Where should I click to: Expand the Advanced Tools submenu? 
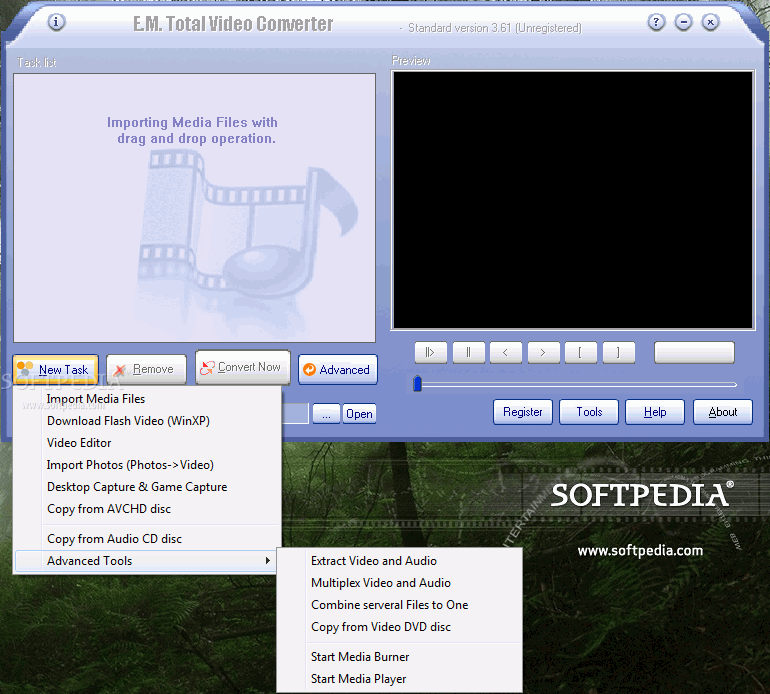147,561
